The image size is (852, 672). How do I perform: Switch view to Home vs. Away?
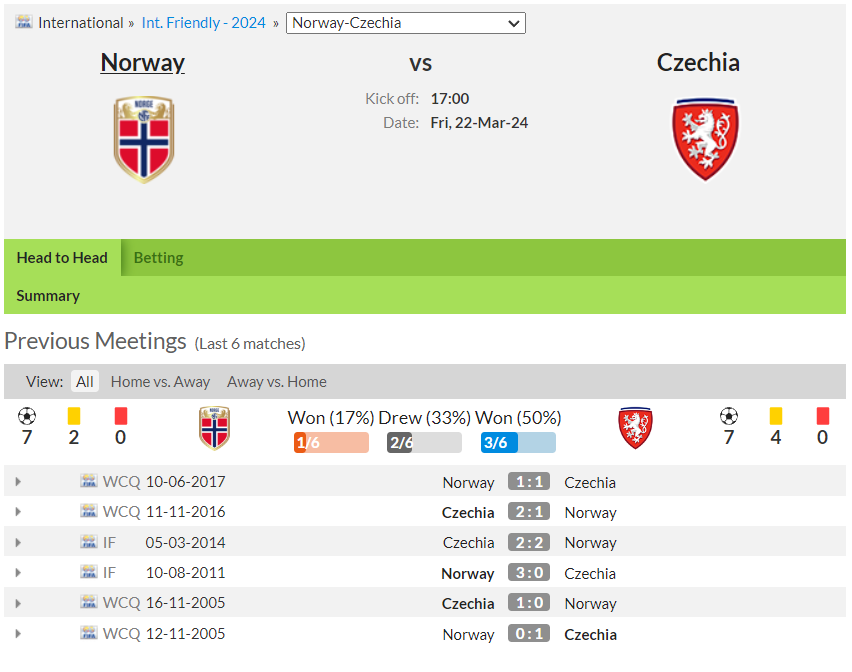(x=160, y=381)
